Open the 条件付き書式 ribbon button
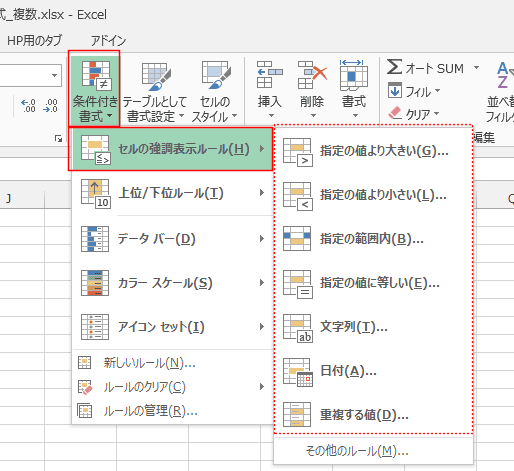This screenshot has height=471, width=514. pos(94,89)
